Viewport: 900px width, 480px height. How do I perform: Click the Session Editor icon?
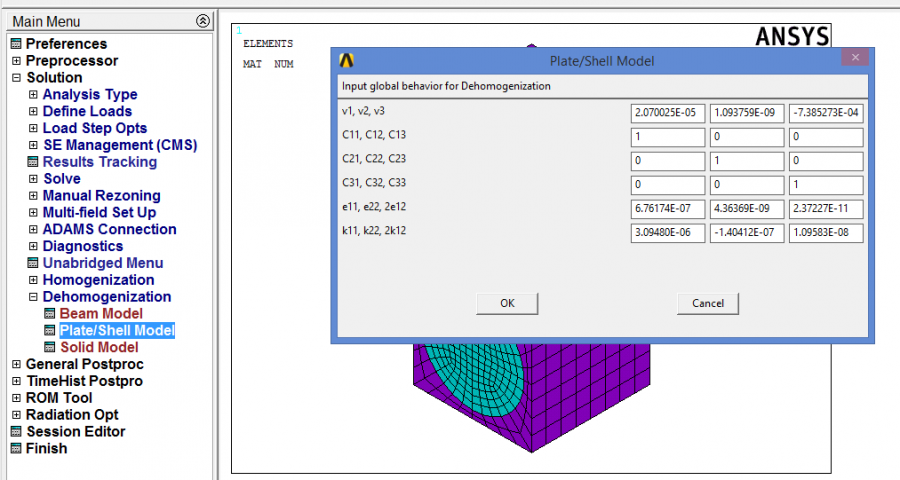(x=16, y=431)
